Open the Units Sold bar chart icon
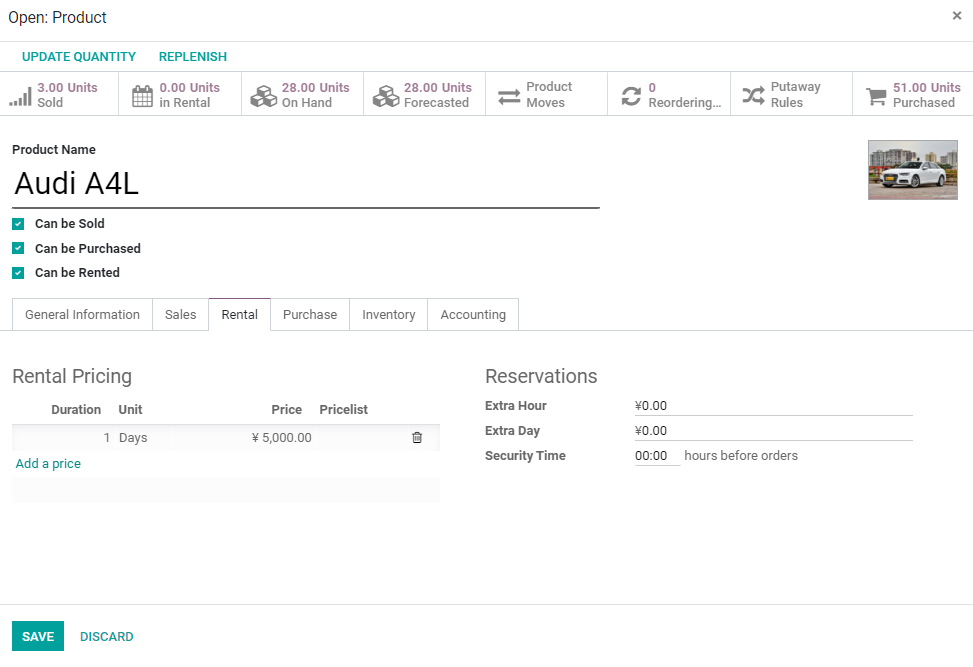 pyautogui.click(x=20, y=96)
